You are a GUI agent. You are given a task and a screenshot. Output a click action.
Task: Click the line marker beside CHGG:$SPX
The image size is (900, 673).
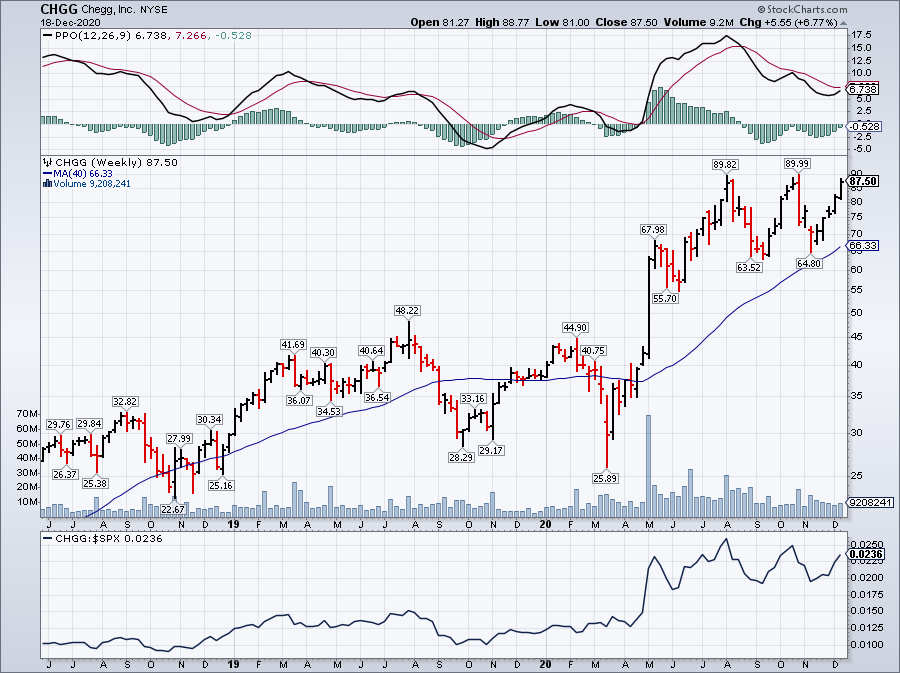48,538
